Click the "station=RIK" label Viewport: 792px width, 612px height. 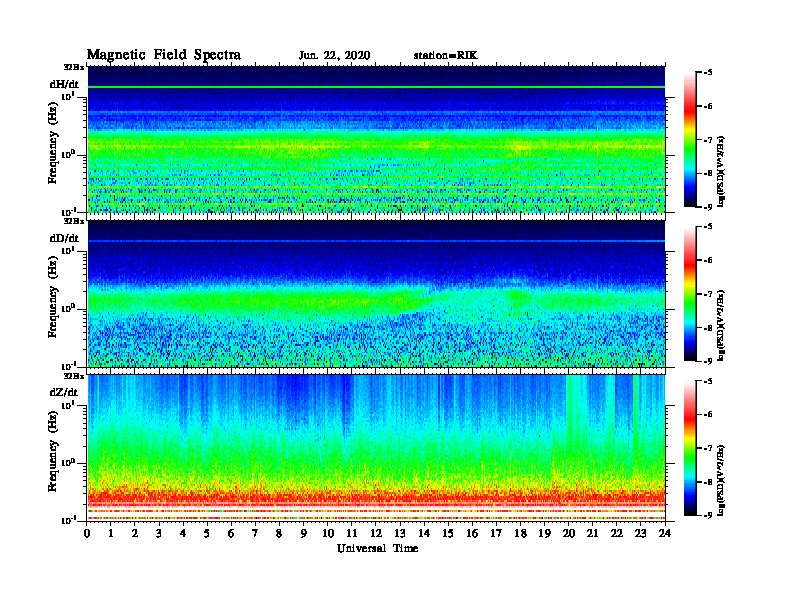(x=445, y=56)
